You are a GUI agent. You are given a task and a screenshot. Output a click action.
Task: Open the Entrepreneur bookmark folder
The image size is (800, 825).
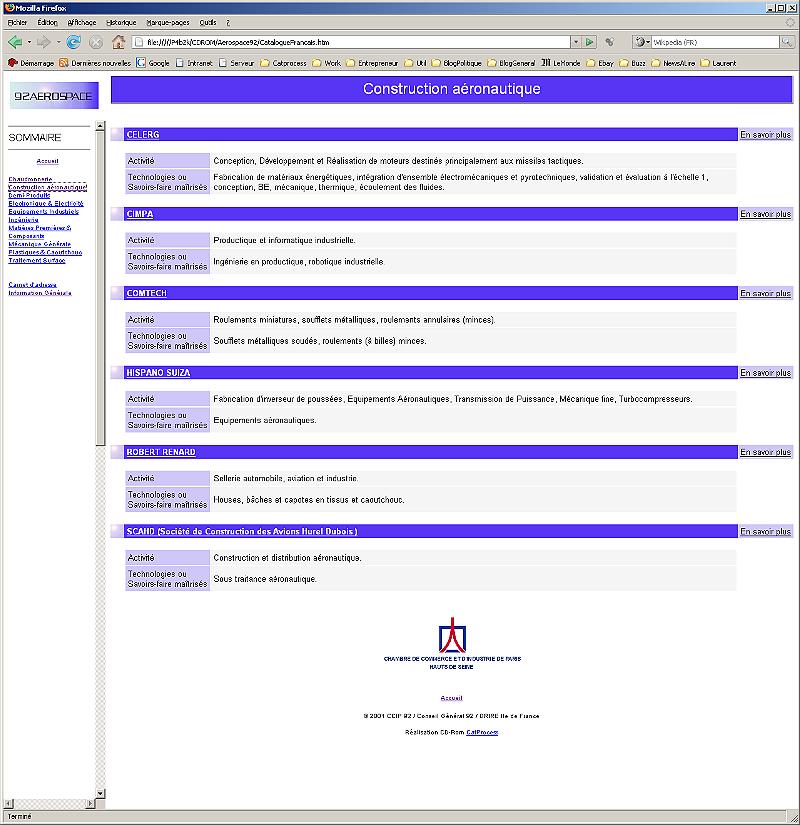pos(372,63)
